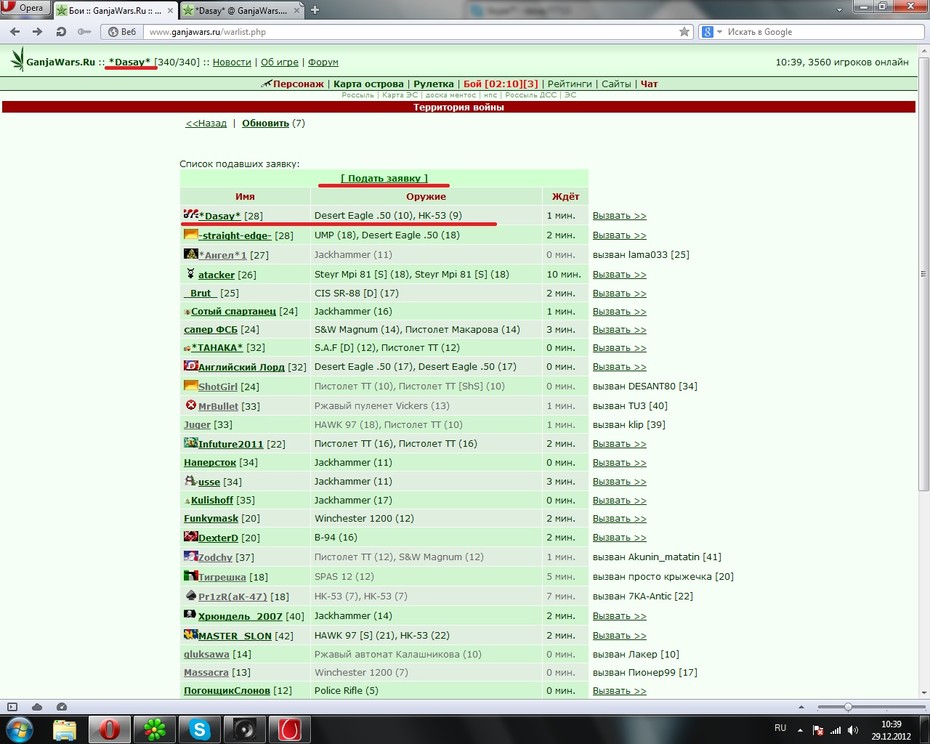
Task: Click the Opera Link cloud icon
Action: [37, 707]
